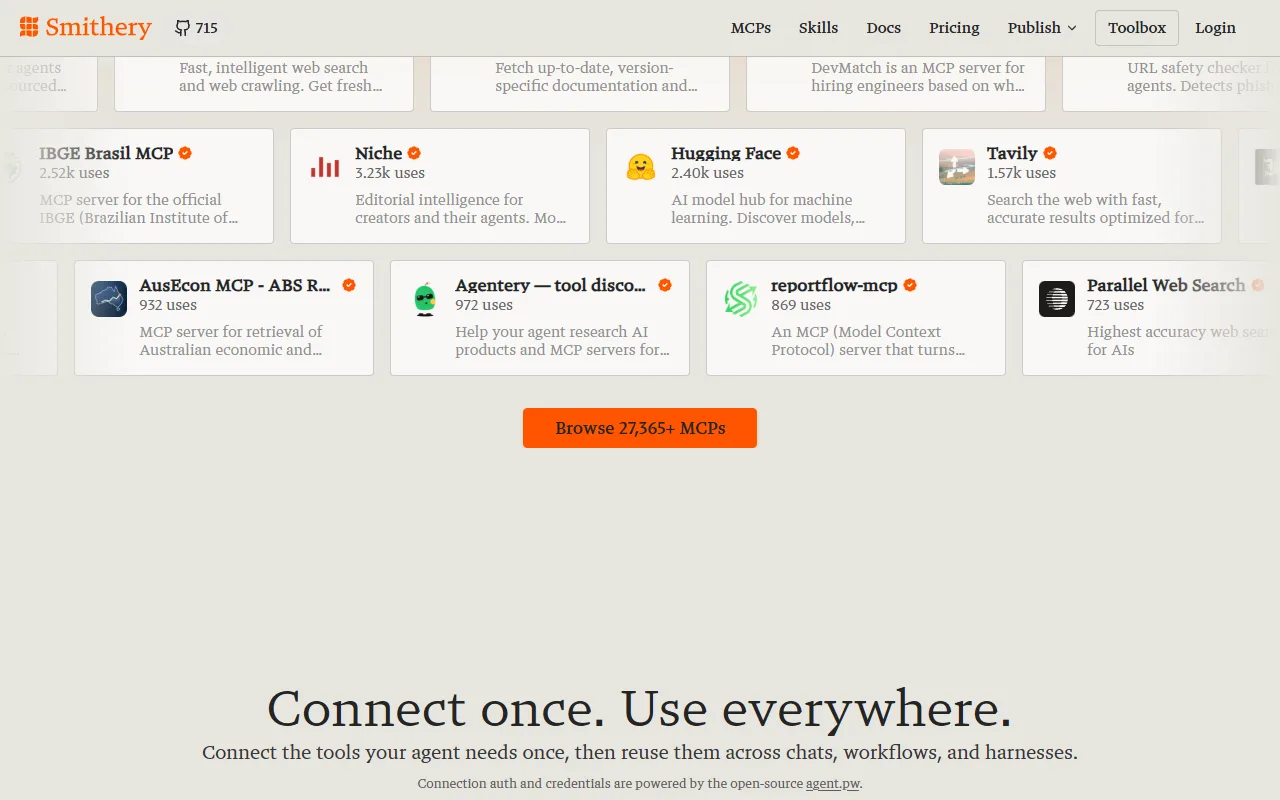Click the verified badge beside Tavily
The image size is (1280, 800).
tap(1050, 153)
